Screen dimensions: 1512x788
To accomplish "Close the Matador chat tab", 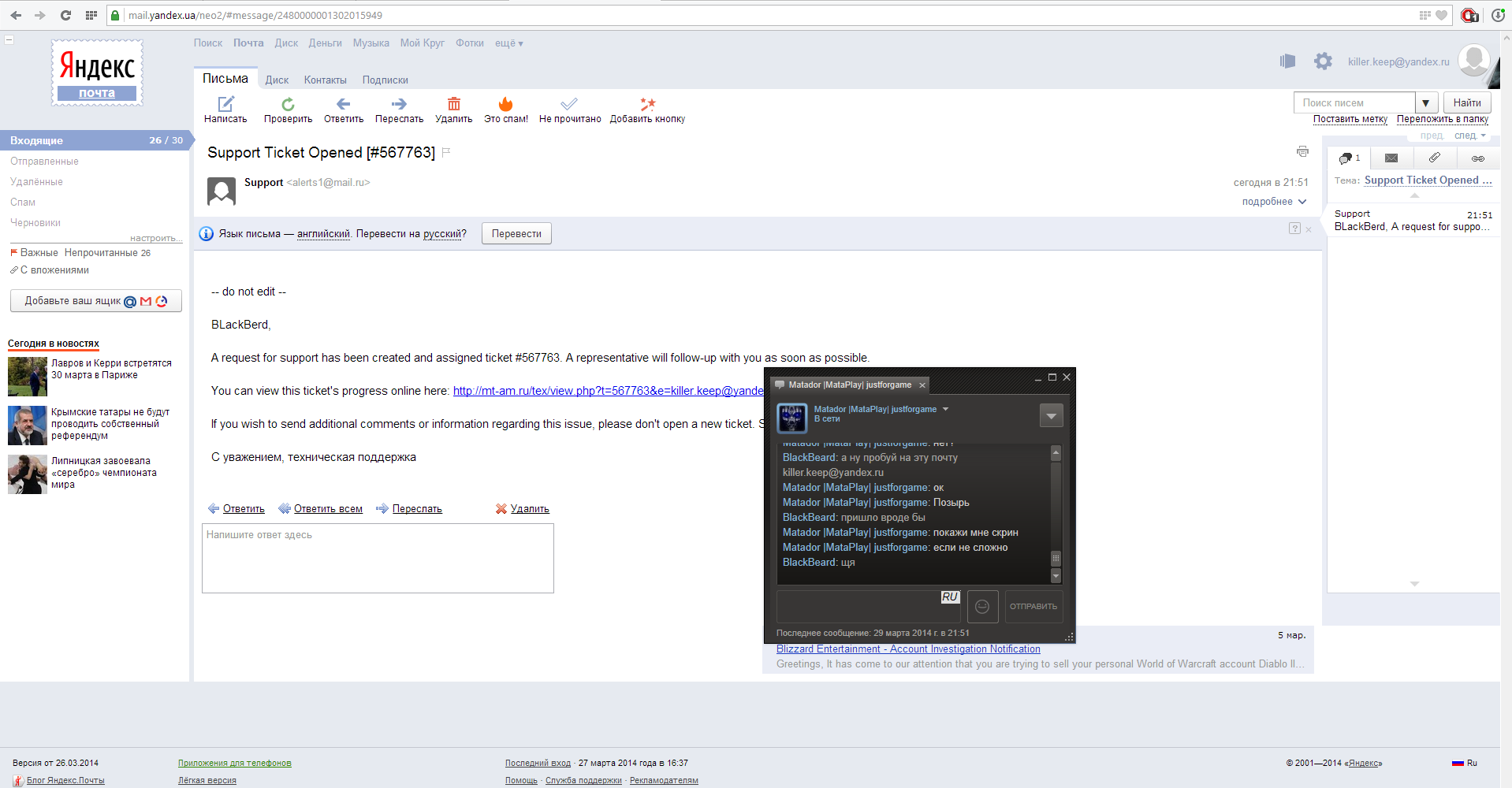I will coord(922,385).
